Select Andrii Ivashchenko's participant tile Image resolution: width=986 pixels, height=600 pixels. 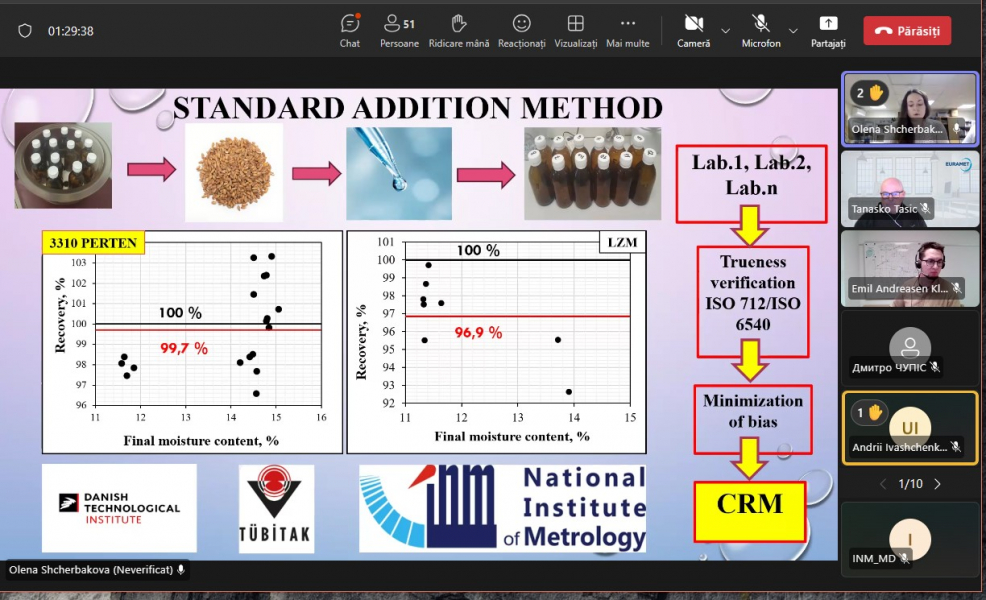tap(910, 427)
